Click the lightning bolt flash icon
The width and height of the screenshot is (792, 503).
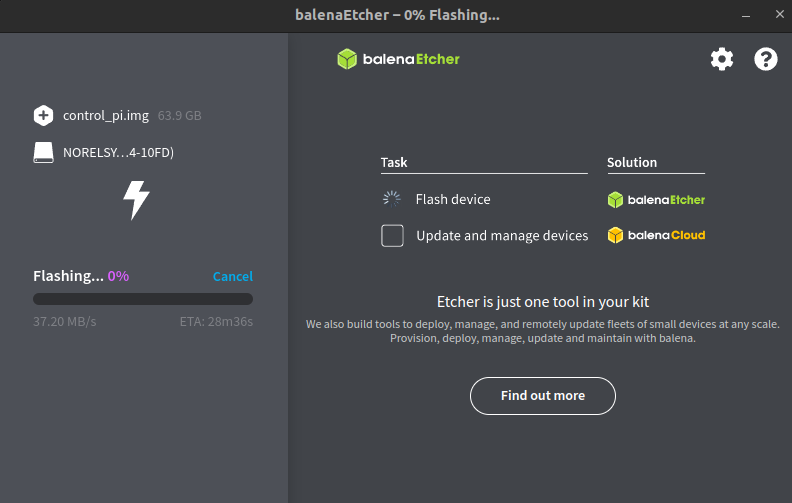point(136,200)
